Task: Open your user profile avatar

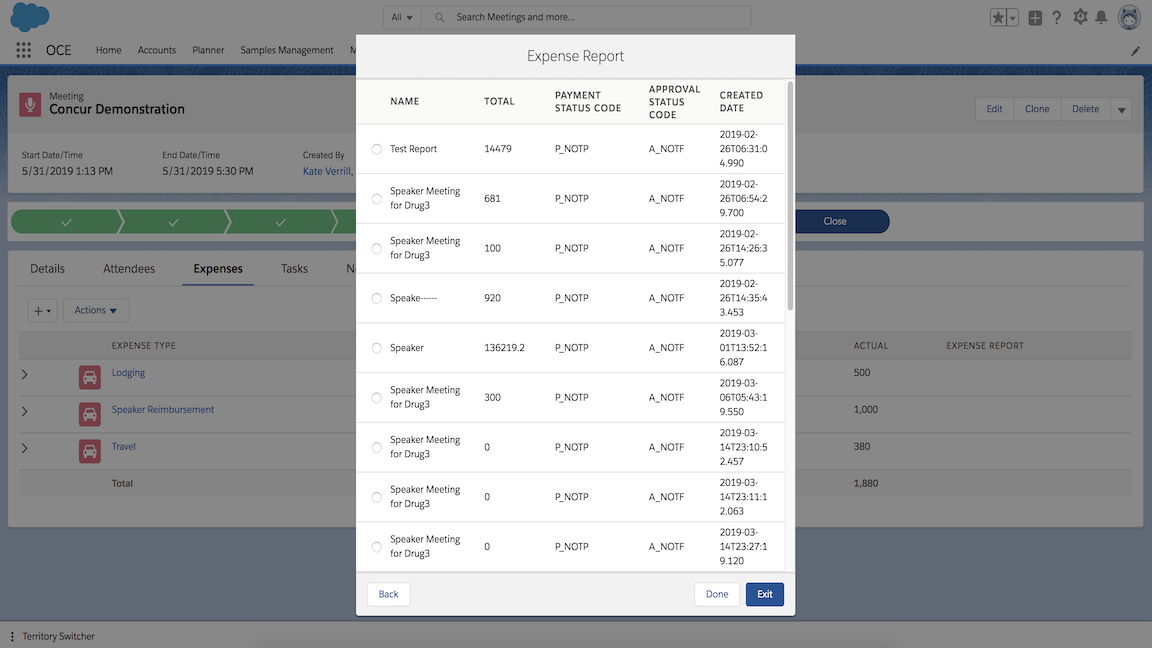Action: pyautogui.click(x=1129, y=16)
